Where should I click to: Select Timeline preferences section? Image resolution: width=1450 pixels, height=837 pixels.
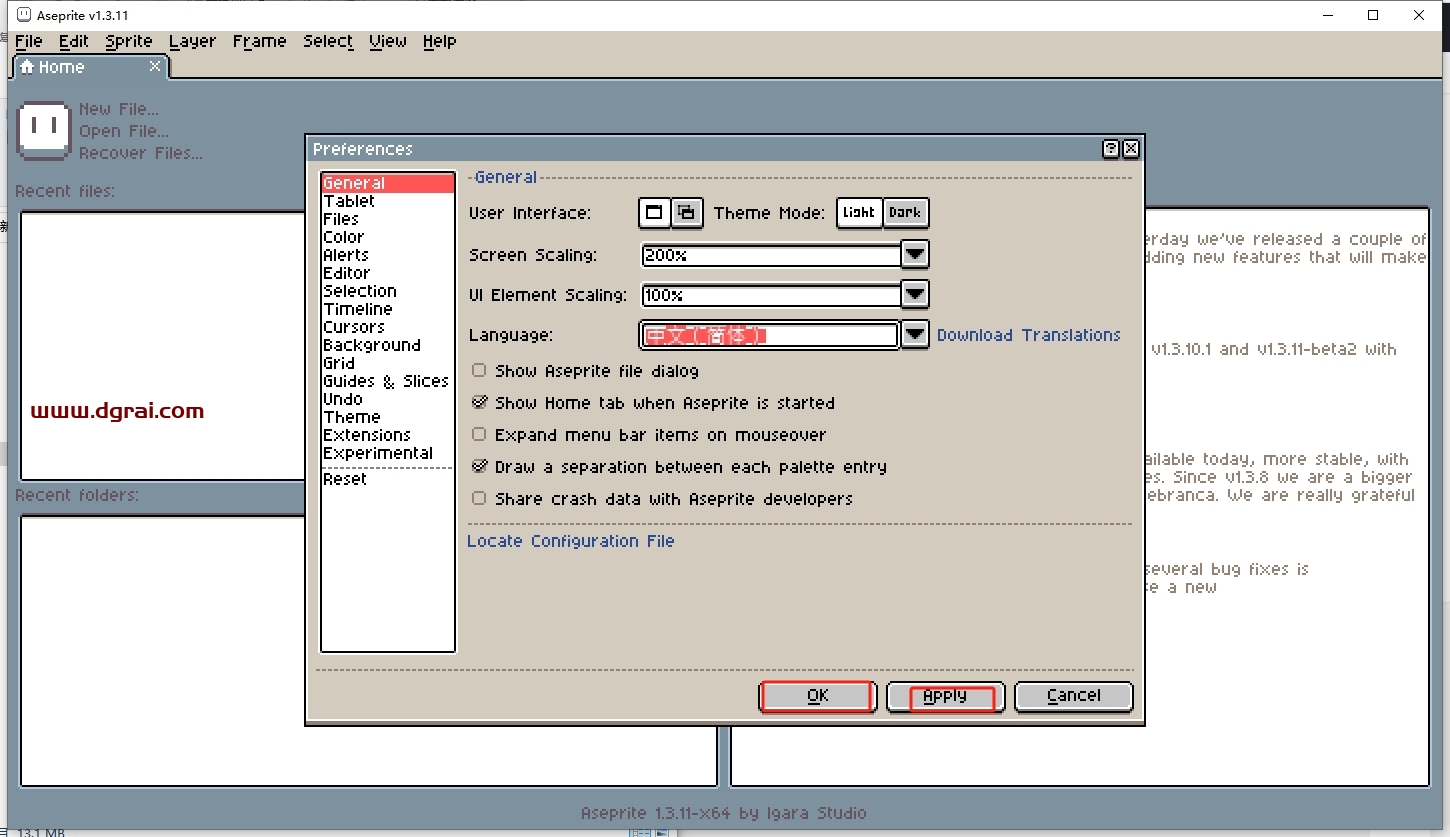pos(387,309)
